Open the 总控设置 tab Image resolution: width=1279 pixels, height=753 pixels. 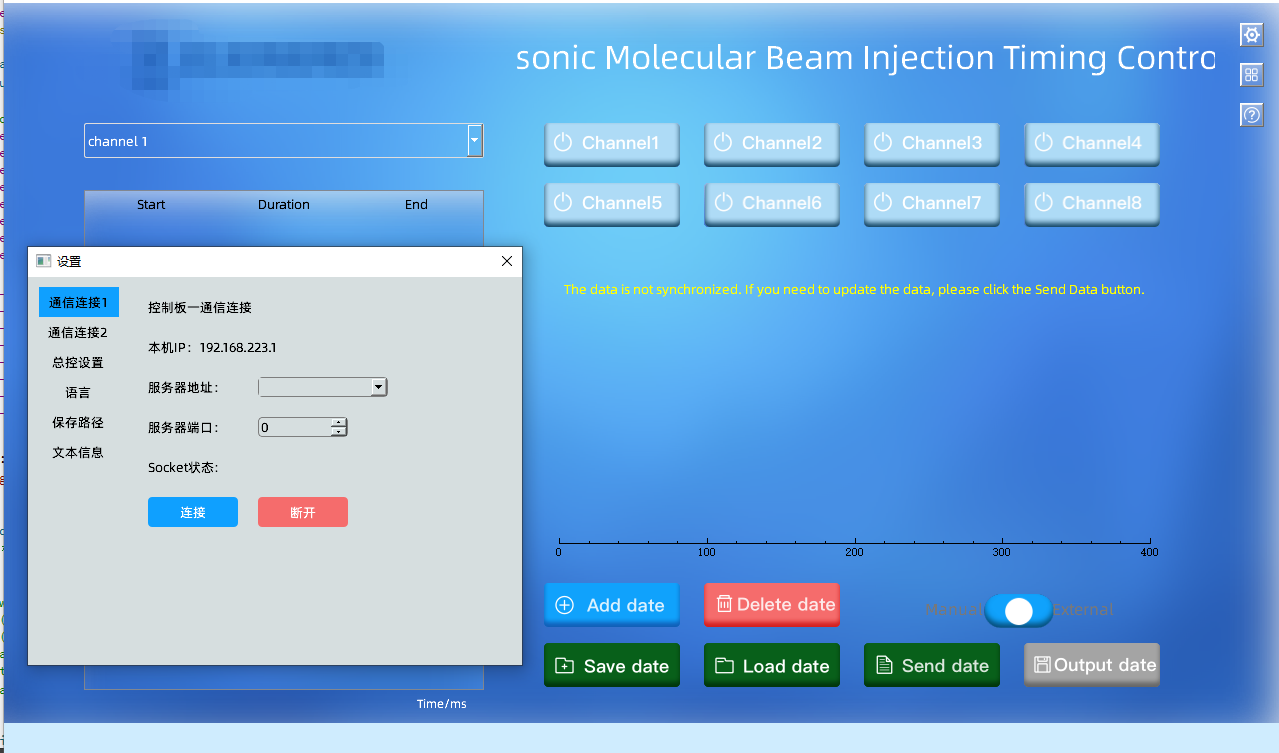78,362
